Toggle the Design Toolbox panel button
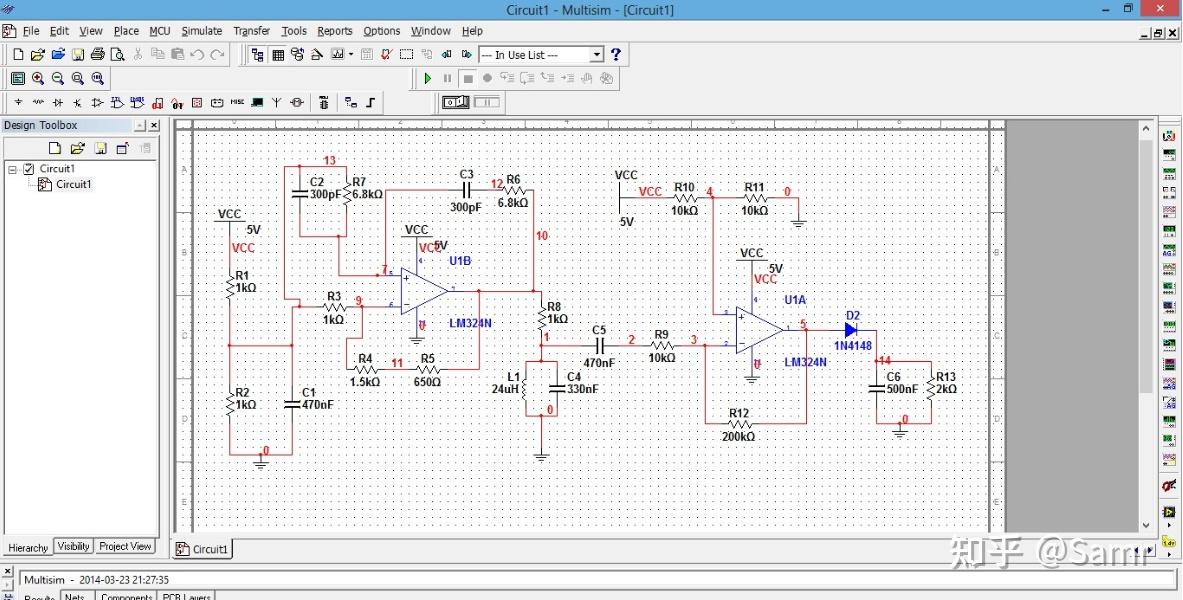Screen dimensions: 1183x600 (258, 55)
